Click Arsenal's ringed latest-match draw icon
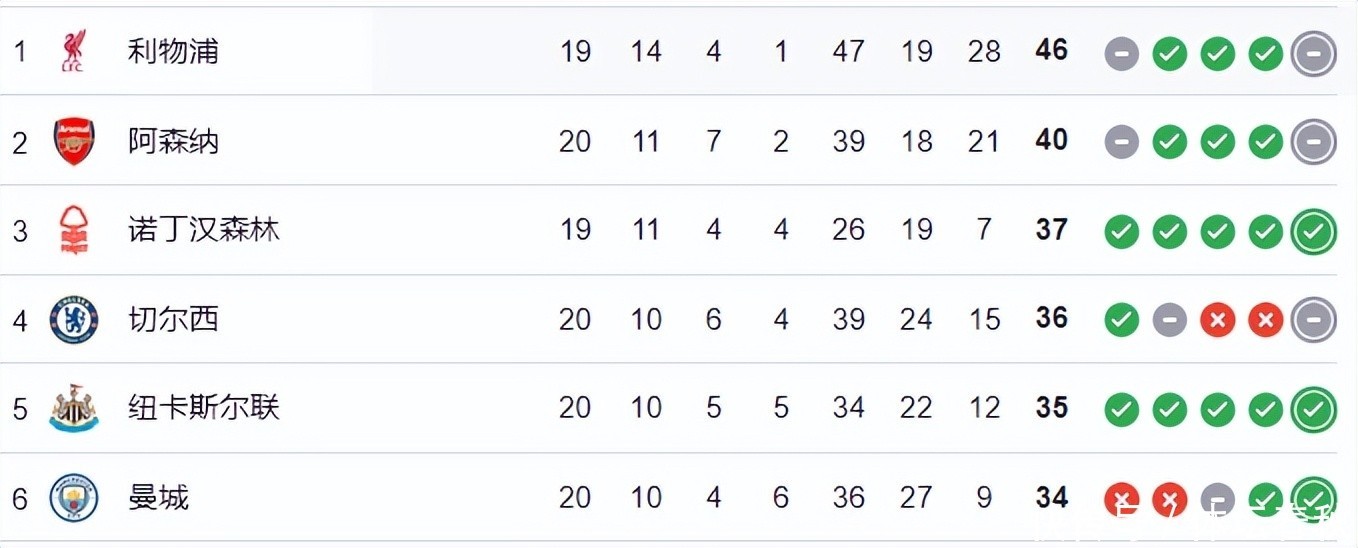The image size is (1358, 548). [x=1313, y=143]
